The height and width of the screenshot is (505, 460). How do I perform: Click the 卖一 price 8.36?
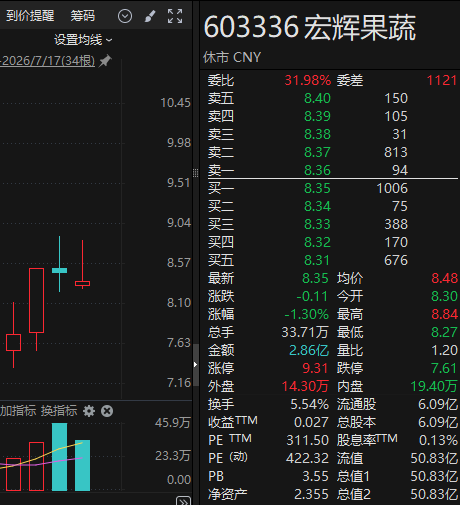[x=317, y=170]
